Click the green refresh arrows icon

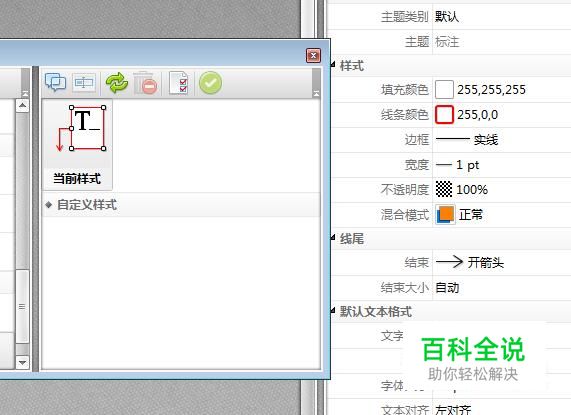click(x=117, y=83)
